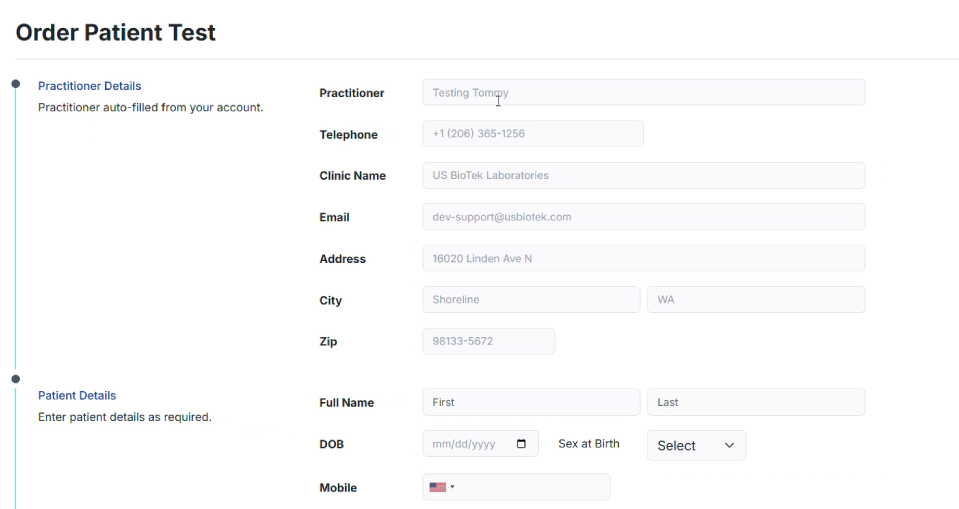Screen dimensions: 959x509
Task: Open the US flag country code selector
Action: (442, 487)
